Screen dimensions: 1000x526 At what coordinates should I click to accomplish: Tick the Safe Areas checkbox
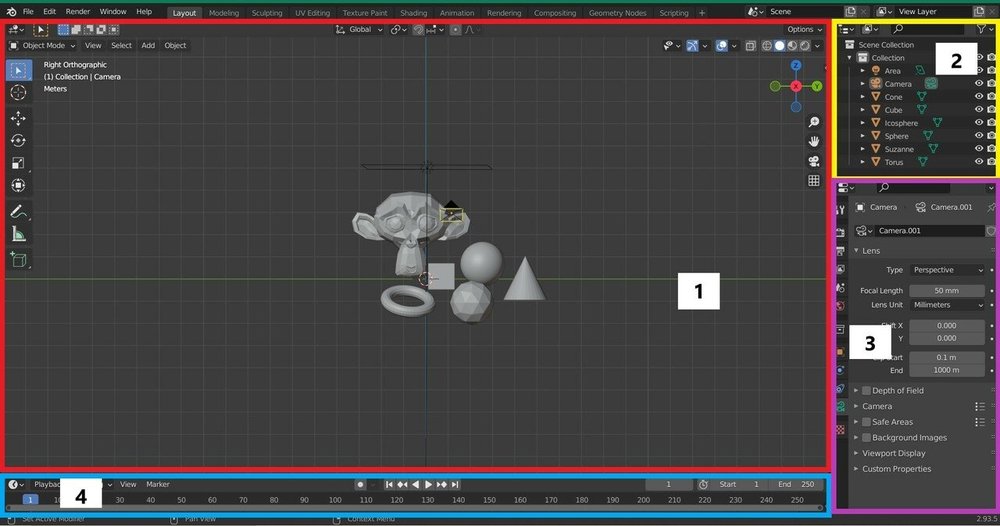coord(866,422)
